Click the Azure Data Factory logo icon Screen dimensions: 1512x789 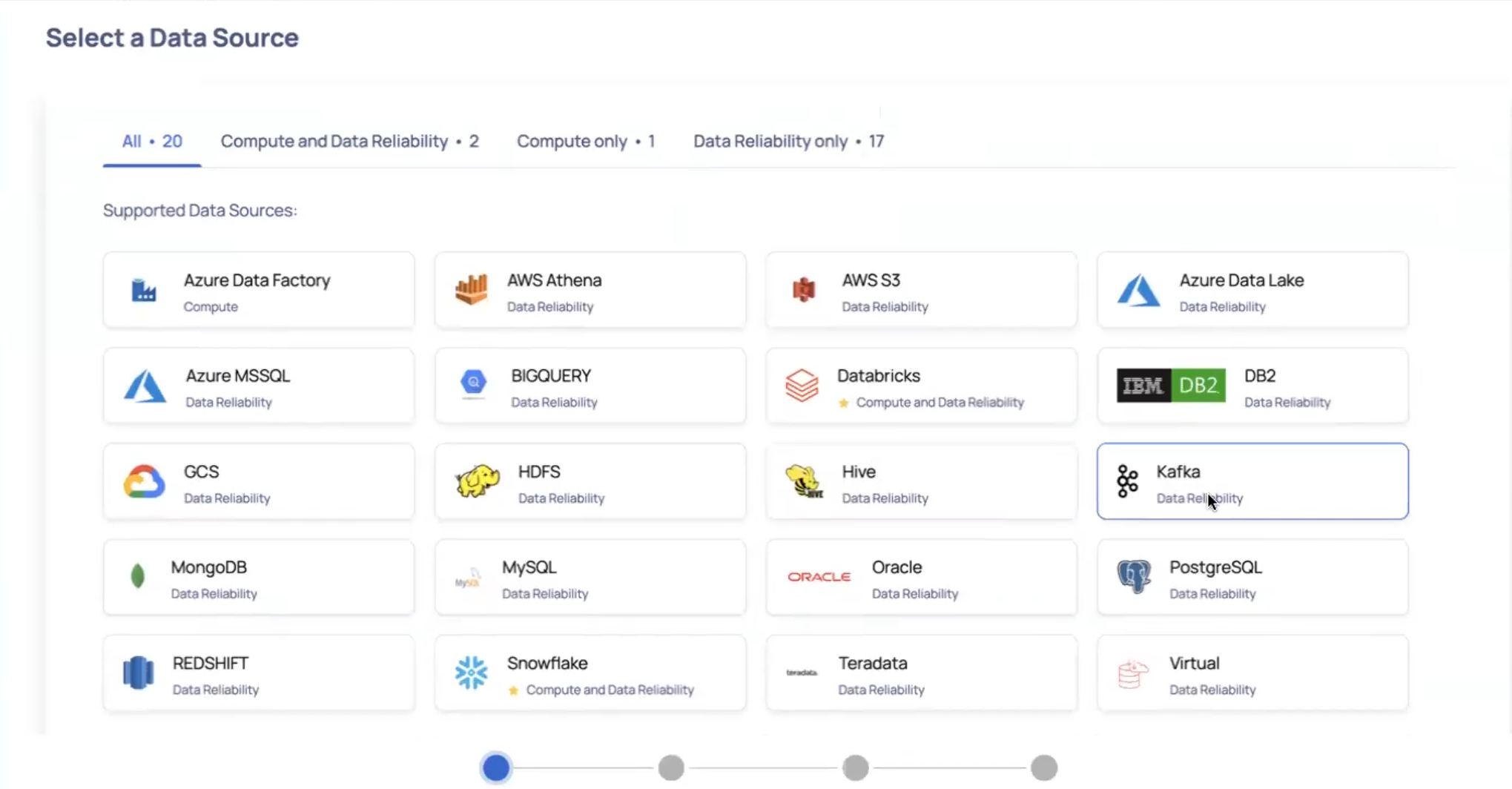(x=144, y=291)
